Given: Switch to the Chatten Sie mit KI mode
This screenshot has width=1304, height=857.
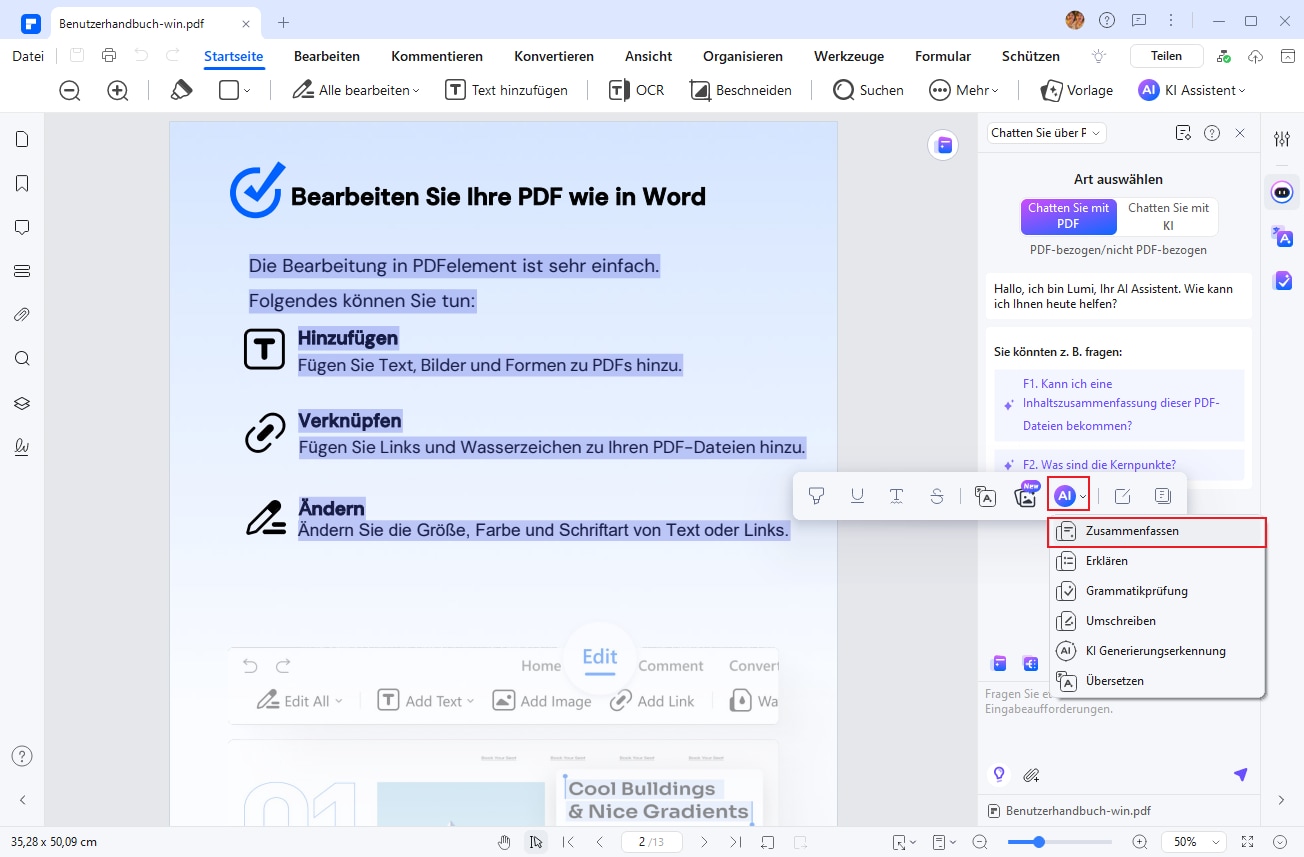Looking at the screenshot, I should tap(1168, 216).
